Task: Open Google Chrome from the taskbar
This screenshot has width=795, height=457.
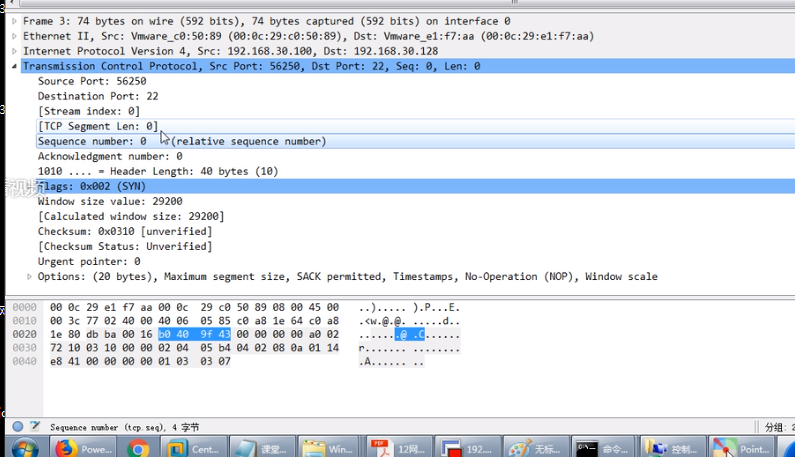Action: point(138,447)
